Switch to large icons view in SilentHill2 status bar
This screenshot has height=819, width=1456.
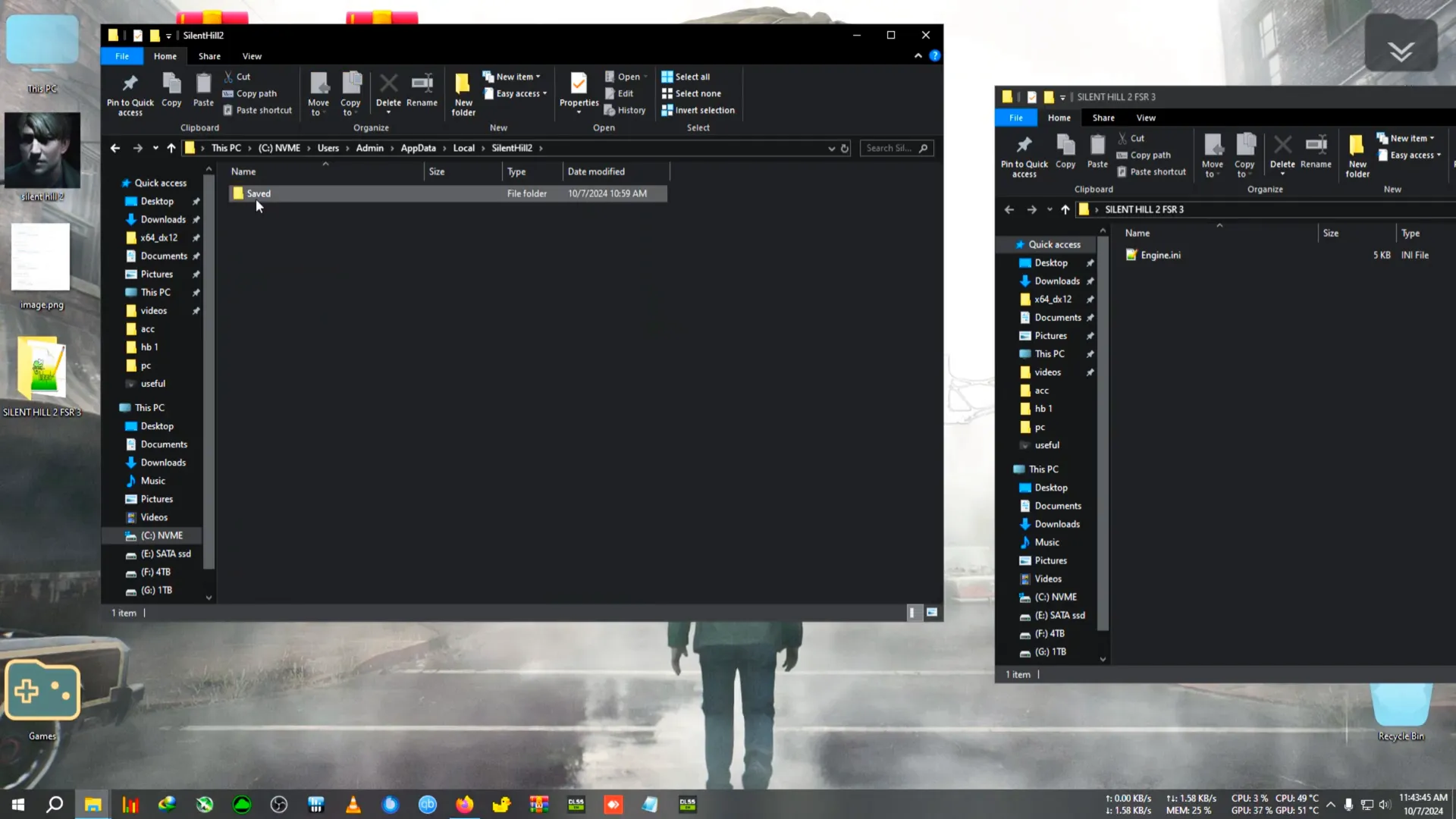click(x=932, y=613)
